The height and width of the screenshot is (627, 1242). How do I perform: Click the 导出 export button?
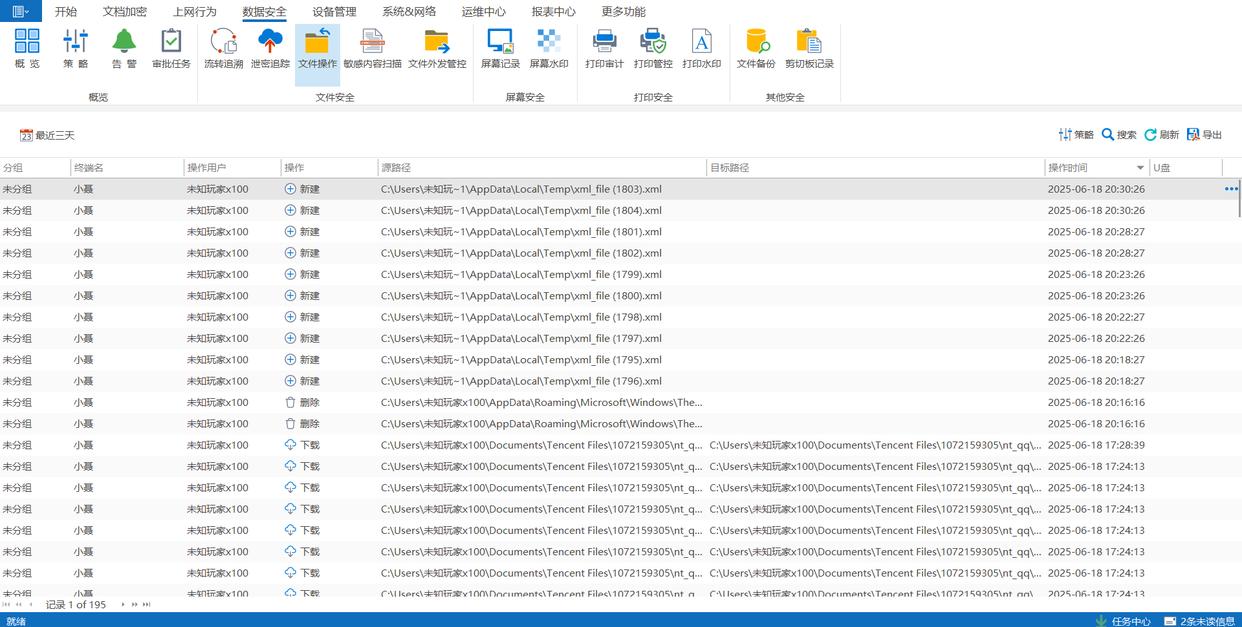(1205, 135)
